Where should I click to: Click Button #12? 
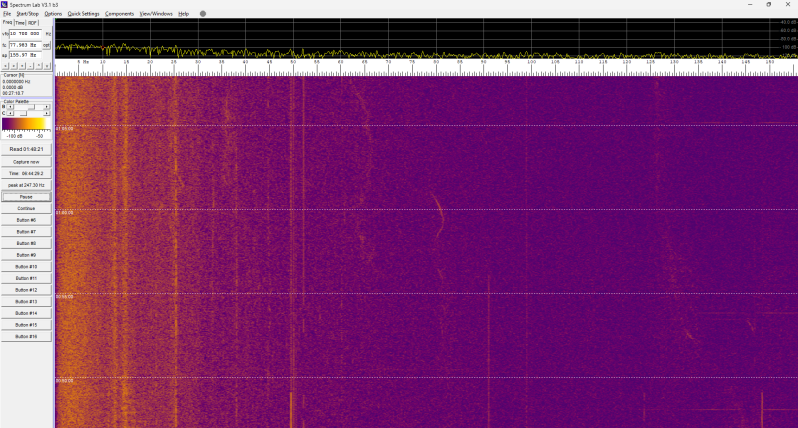26,290
